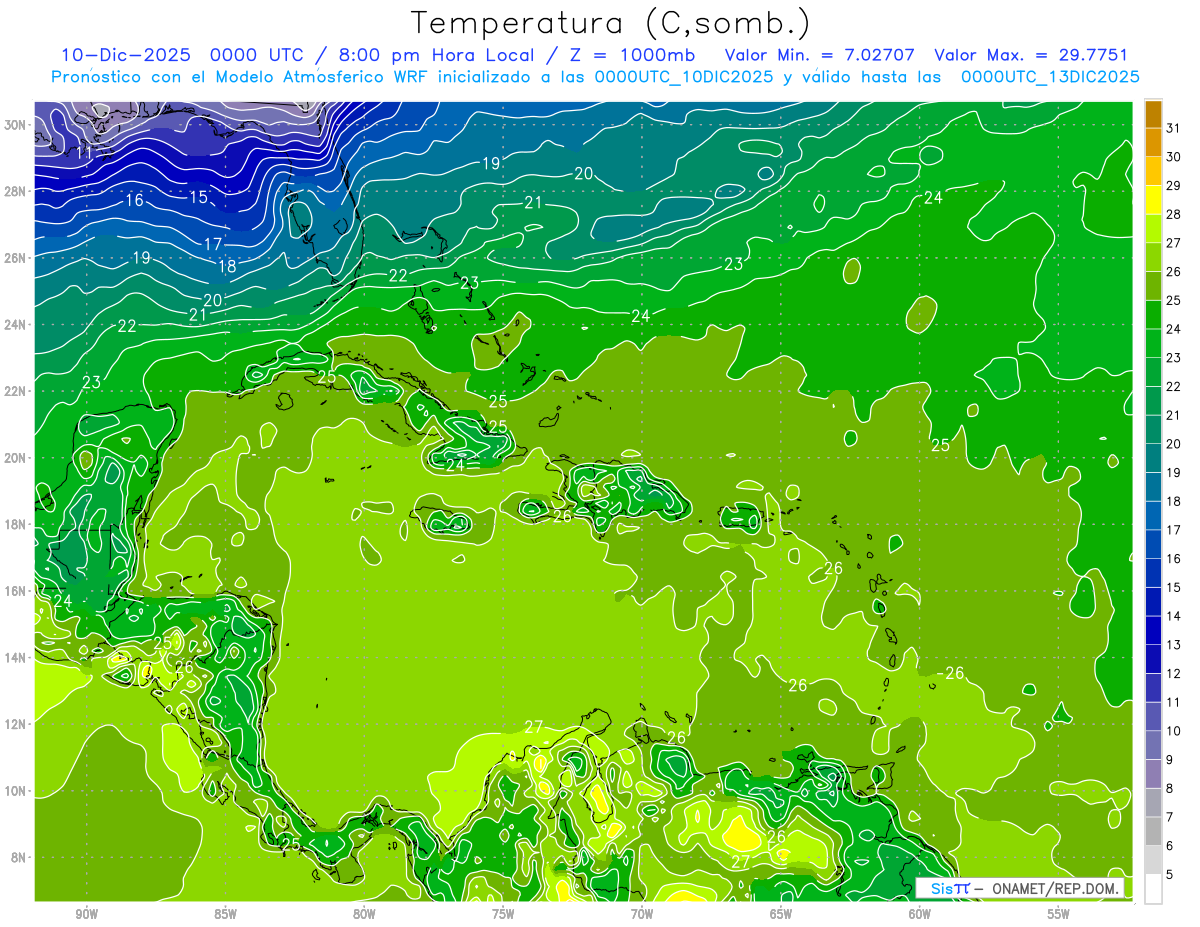The height and width of the screenshot is (927, 1200).
Task: Click legend scale value 13
Action: (1174, 645)
